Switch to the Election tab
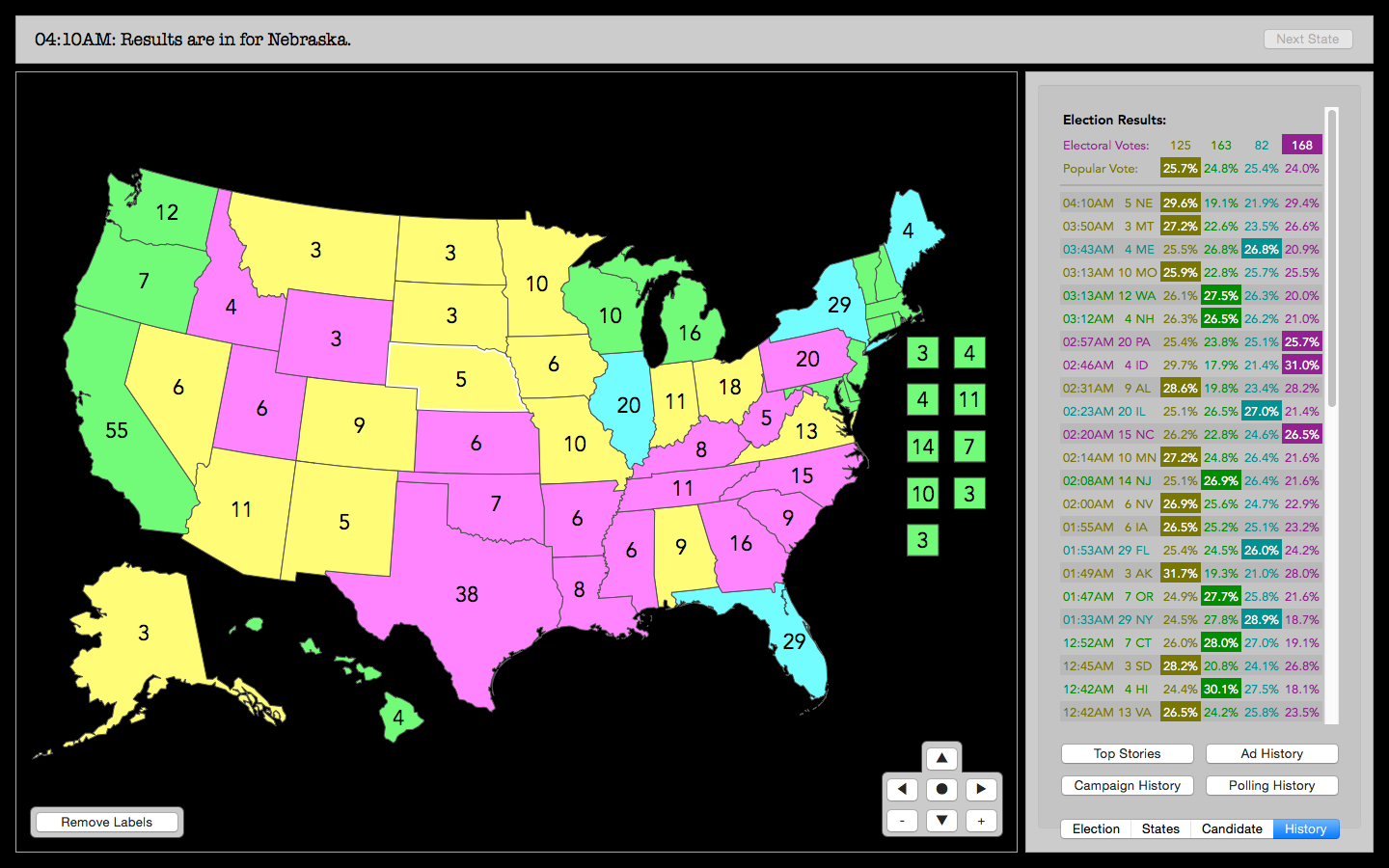The width and height of the screenshot is (1389, 868). pos(1096,828)
